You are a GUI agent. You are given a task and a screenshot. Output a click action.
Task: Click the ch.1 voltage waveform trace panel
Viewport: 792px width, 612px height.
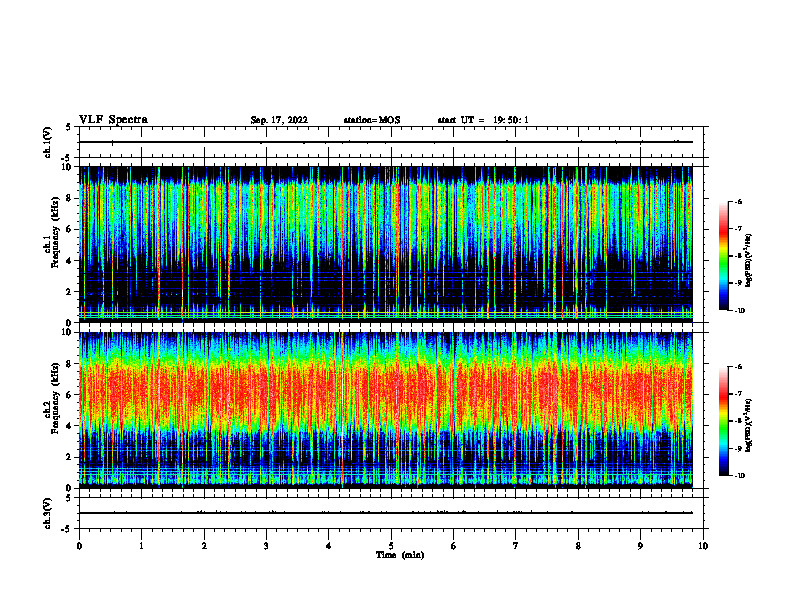(x=391, y=142)
